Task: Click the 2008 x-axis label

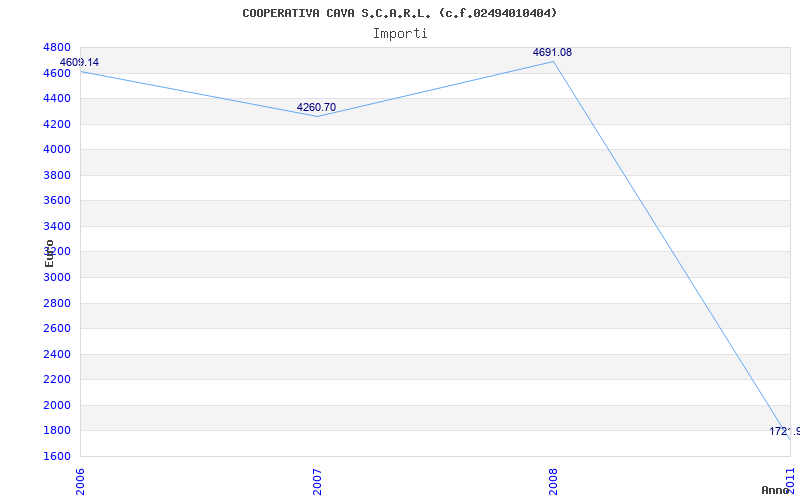Action: [x=554, y=482]
